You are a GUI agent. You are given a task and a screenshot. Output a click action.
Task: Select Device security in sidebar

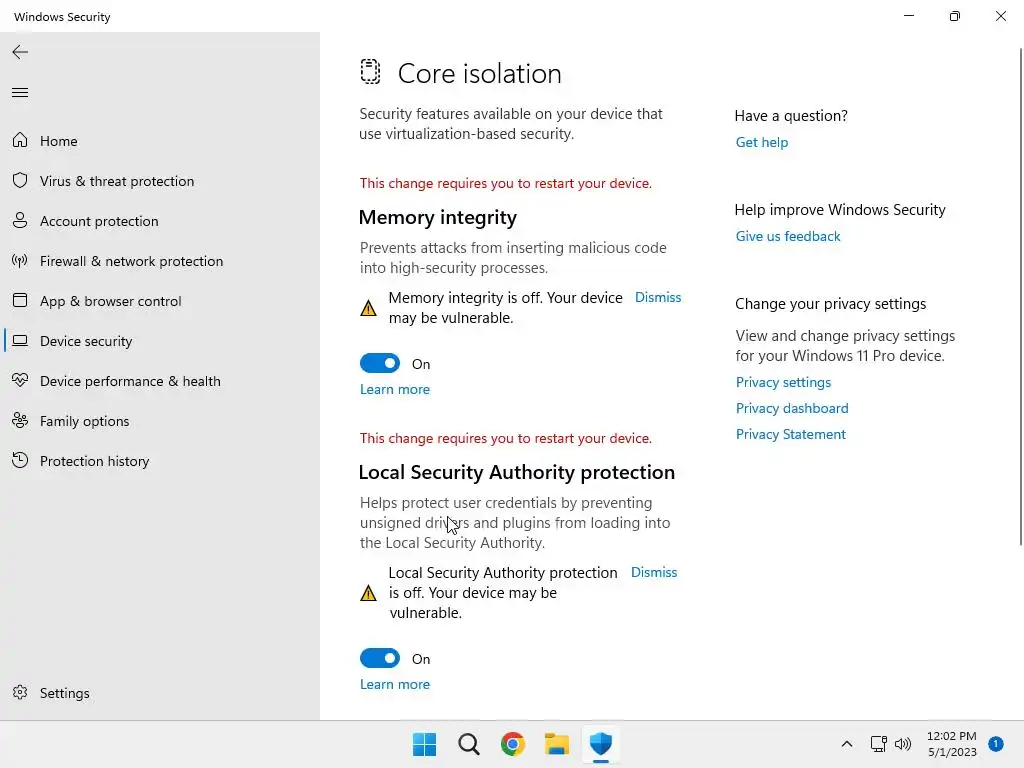coord(160,341)
